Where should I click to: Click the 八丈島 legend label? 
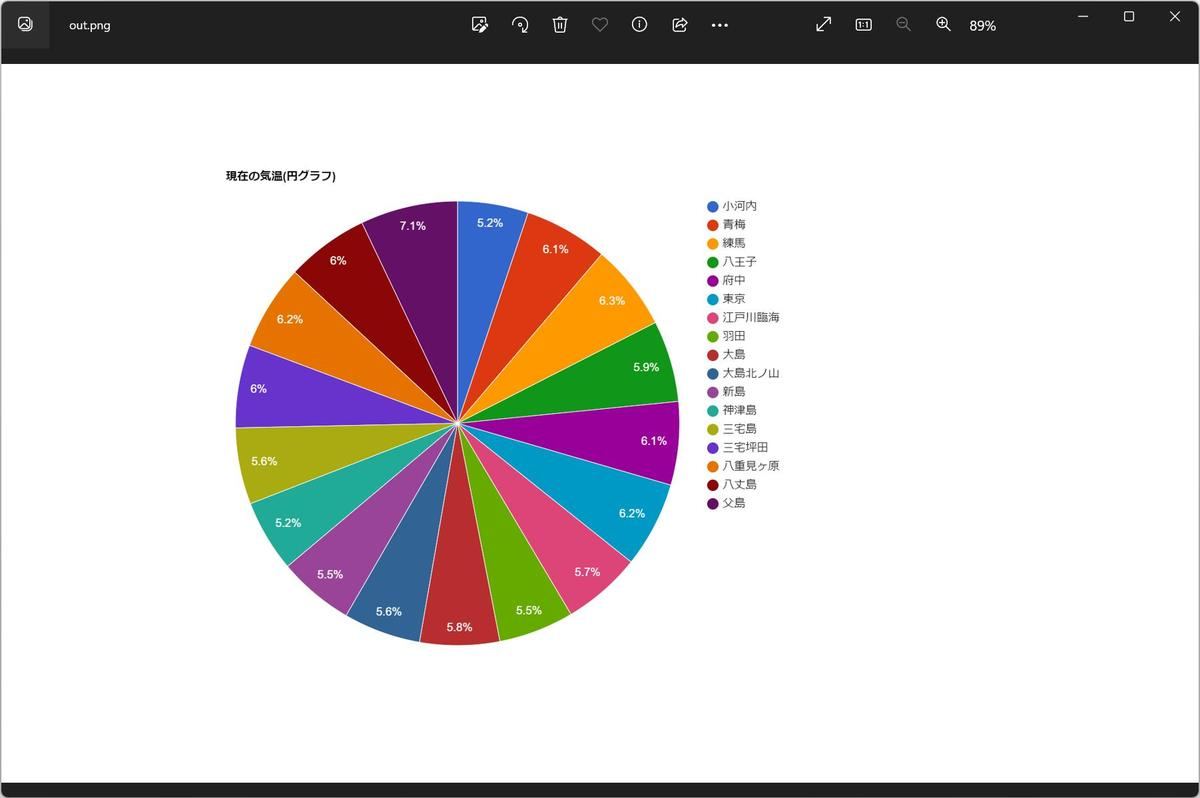click(x=740, y=484)
